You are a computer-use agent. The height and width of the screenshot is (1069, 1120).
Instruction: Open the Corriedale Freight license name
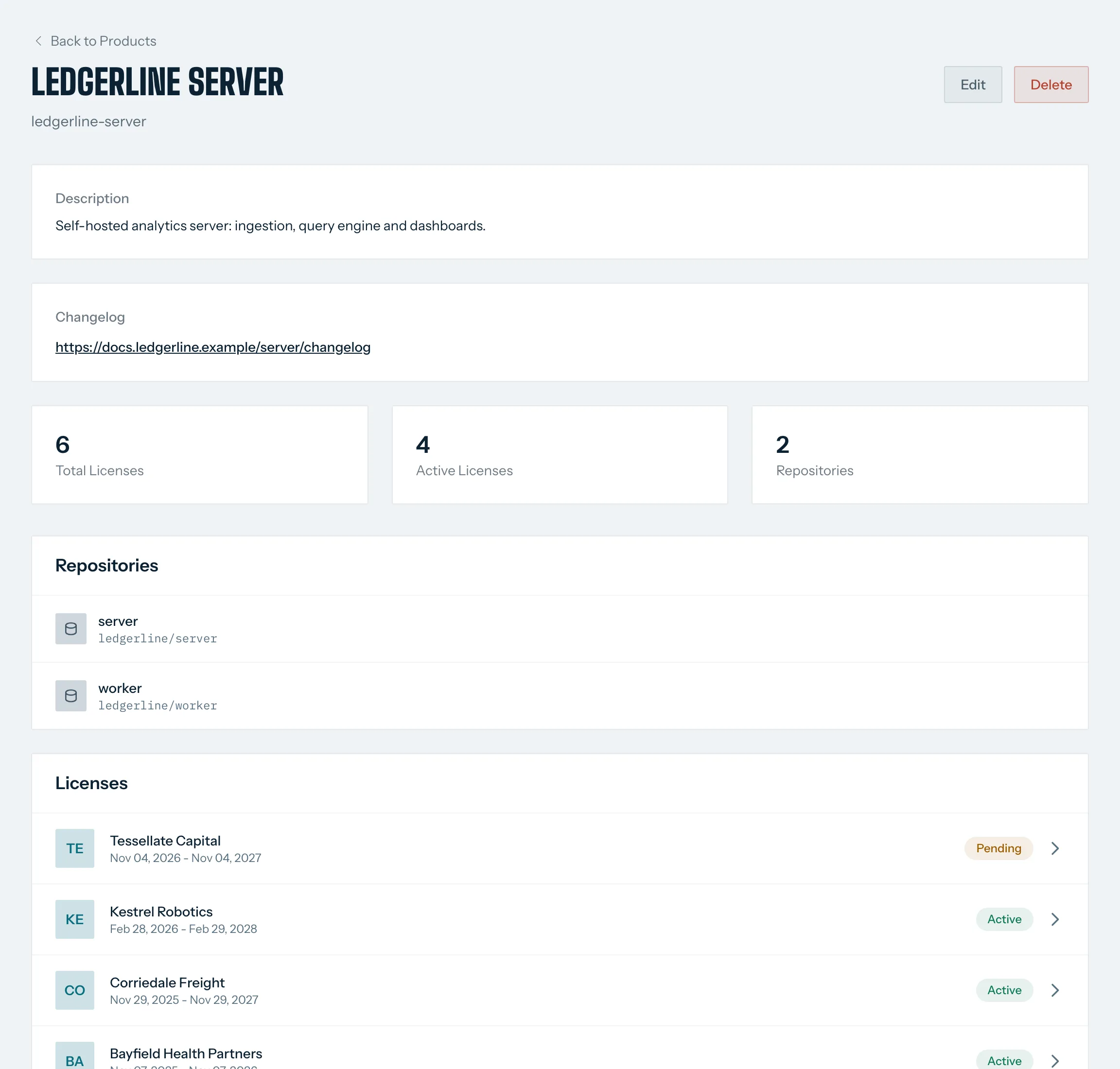(x=167, y=983)
